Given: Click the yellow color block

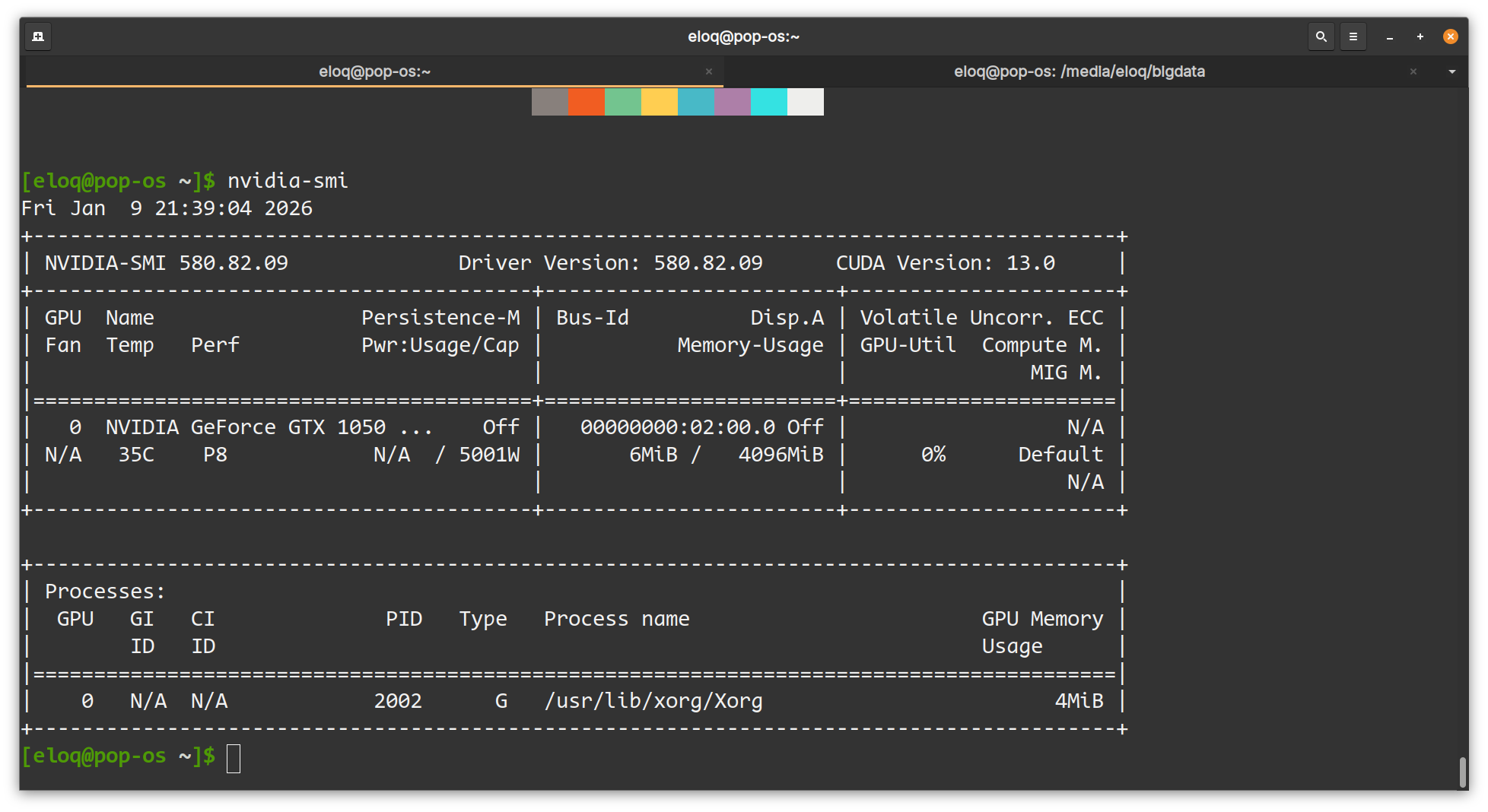Looking at the screenshot, I should pyautogui.click(x=660, y=102).
